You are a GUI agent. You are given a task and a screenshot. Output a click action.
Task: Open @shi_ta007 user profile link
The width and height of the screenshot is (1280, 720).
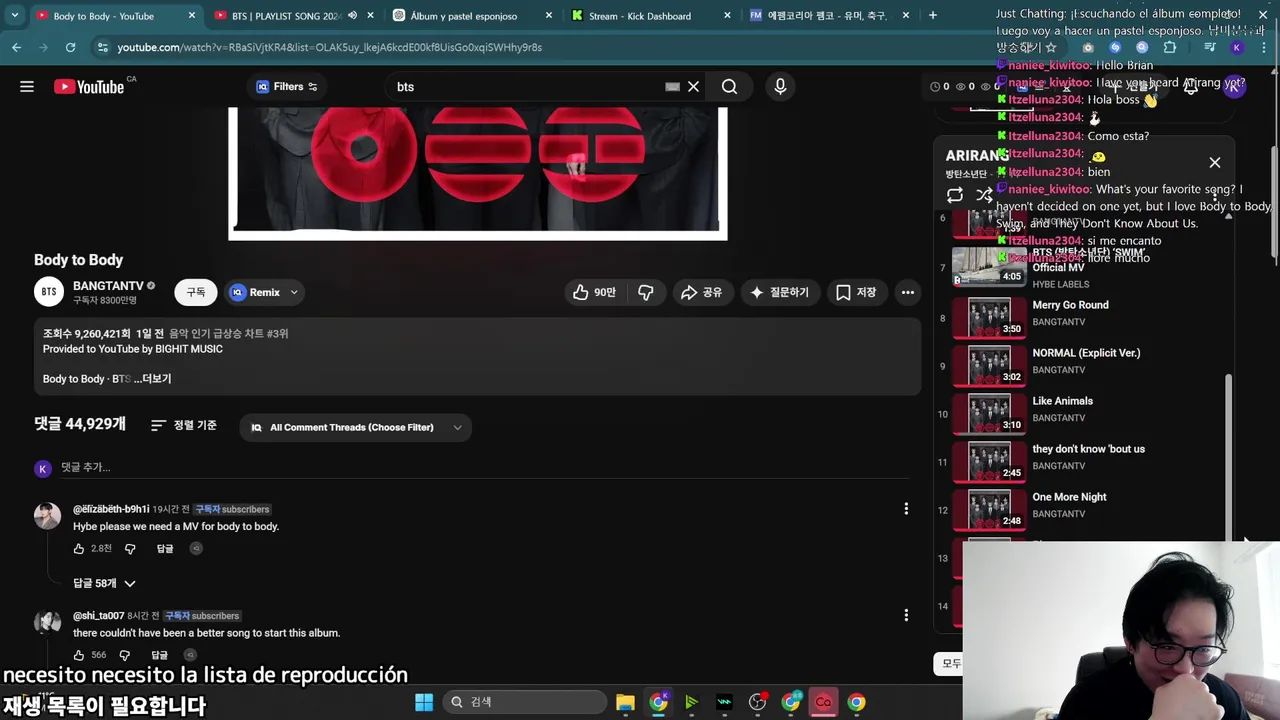coord(98,616)
